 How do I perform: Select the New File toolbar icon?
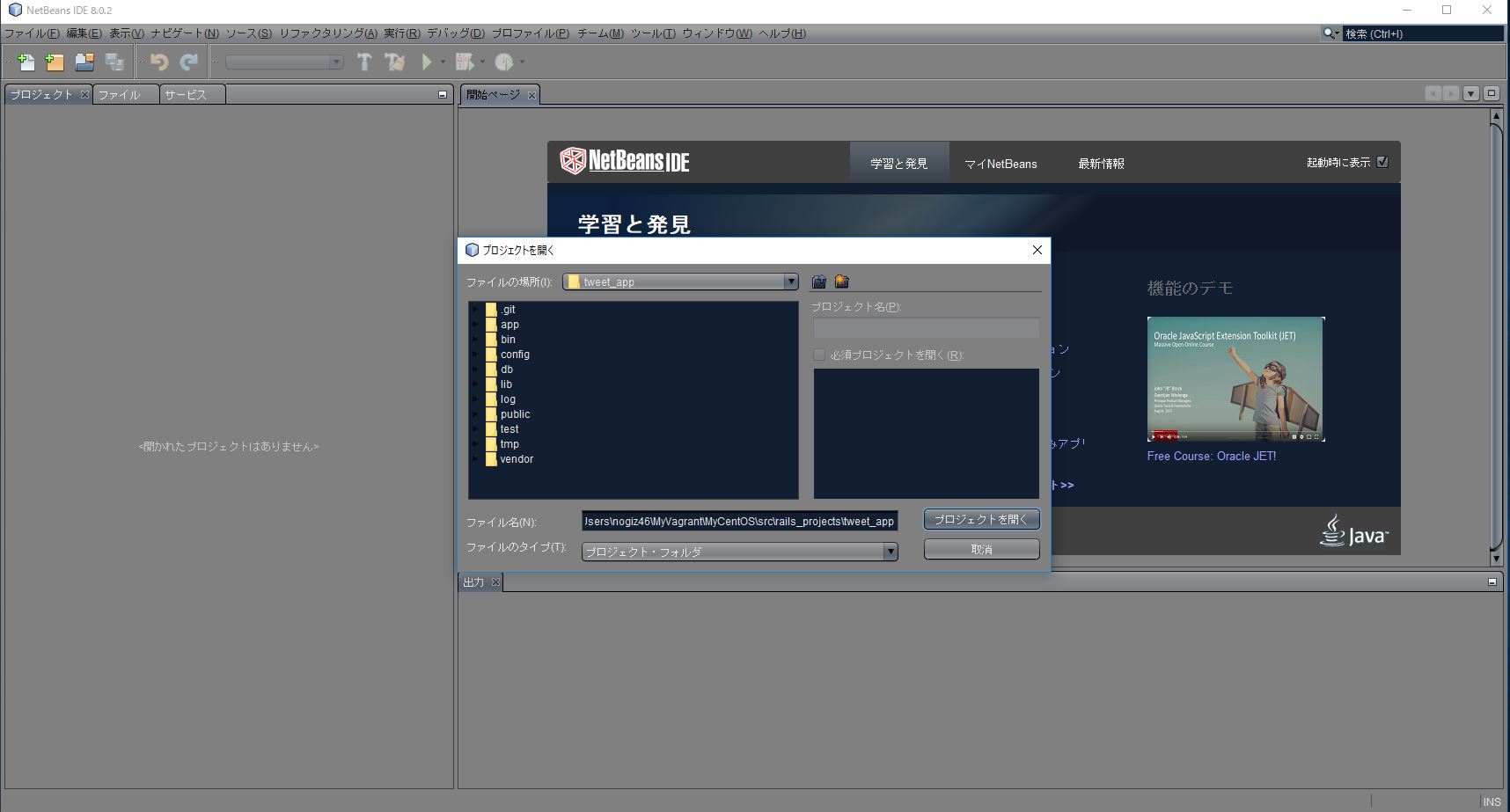click(x=25, y=62)
